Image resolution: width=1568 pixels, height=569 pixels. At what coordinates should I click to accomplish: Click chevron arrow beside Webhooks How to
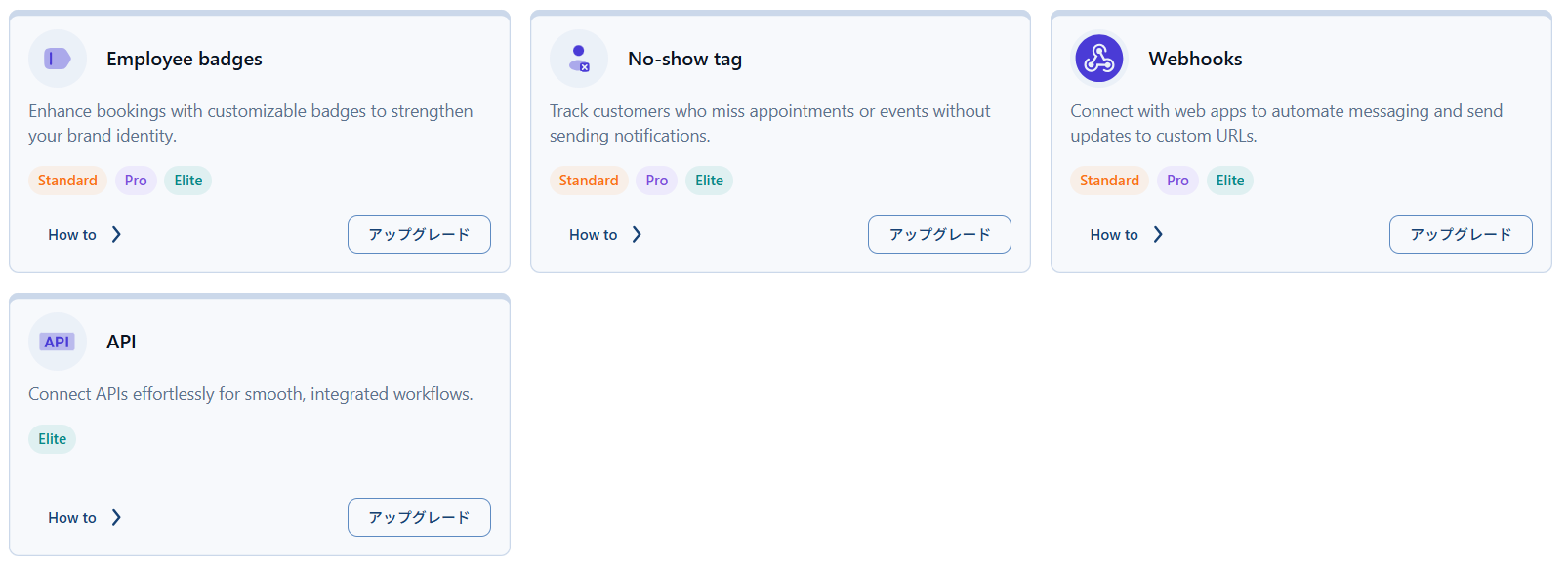point(1158,234)
